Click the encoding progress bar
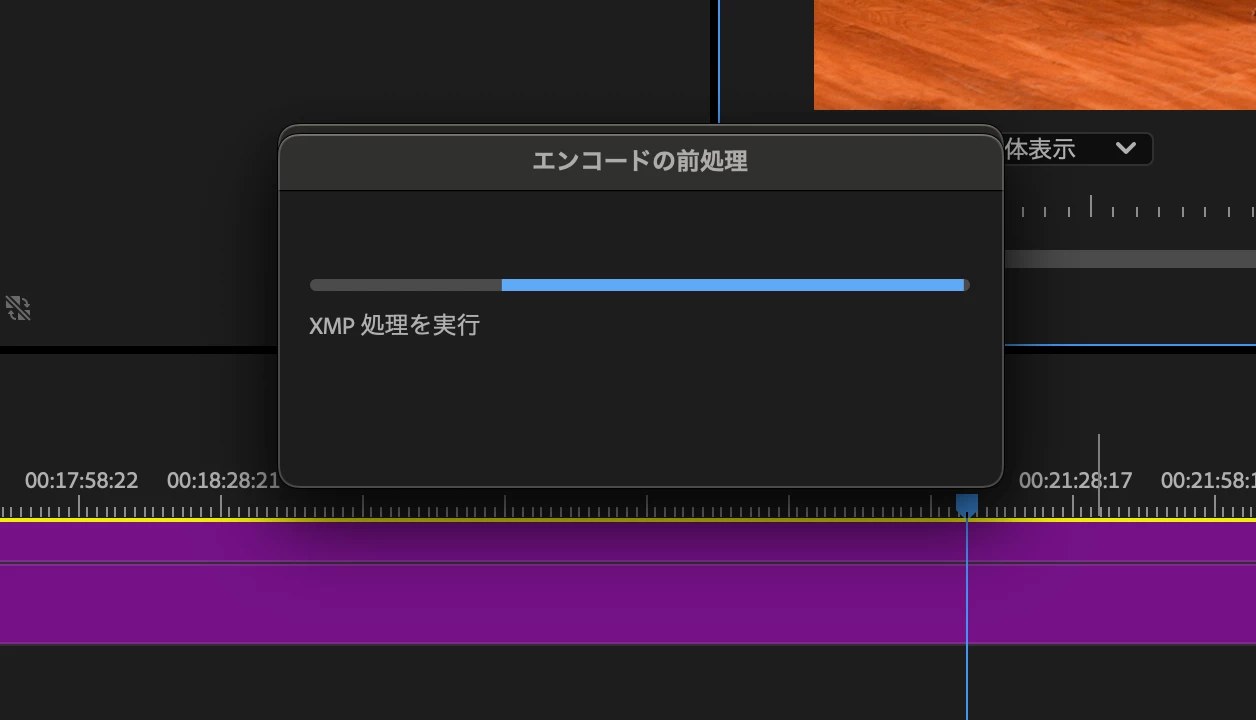This screenshot has height=720, width=1256. point(640,285)
